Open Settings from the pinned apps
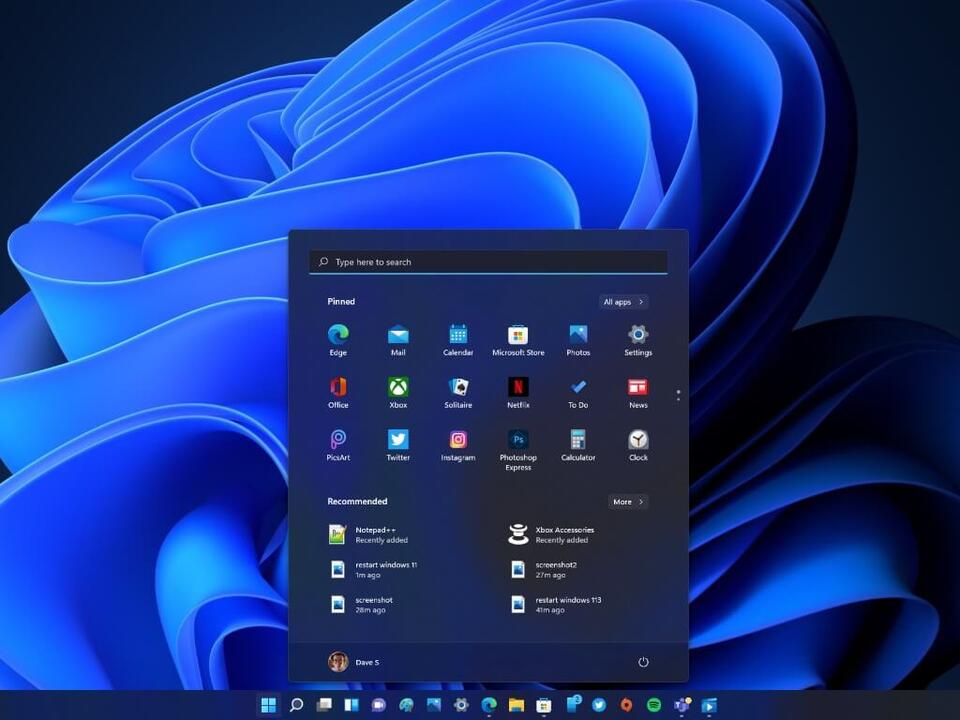Image resolution: width=960 pixels, height=720 pixels. 638,340
